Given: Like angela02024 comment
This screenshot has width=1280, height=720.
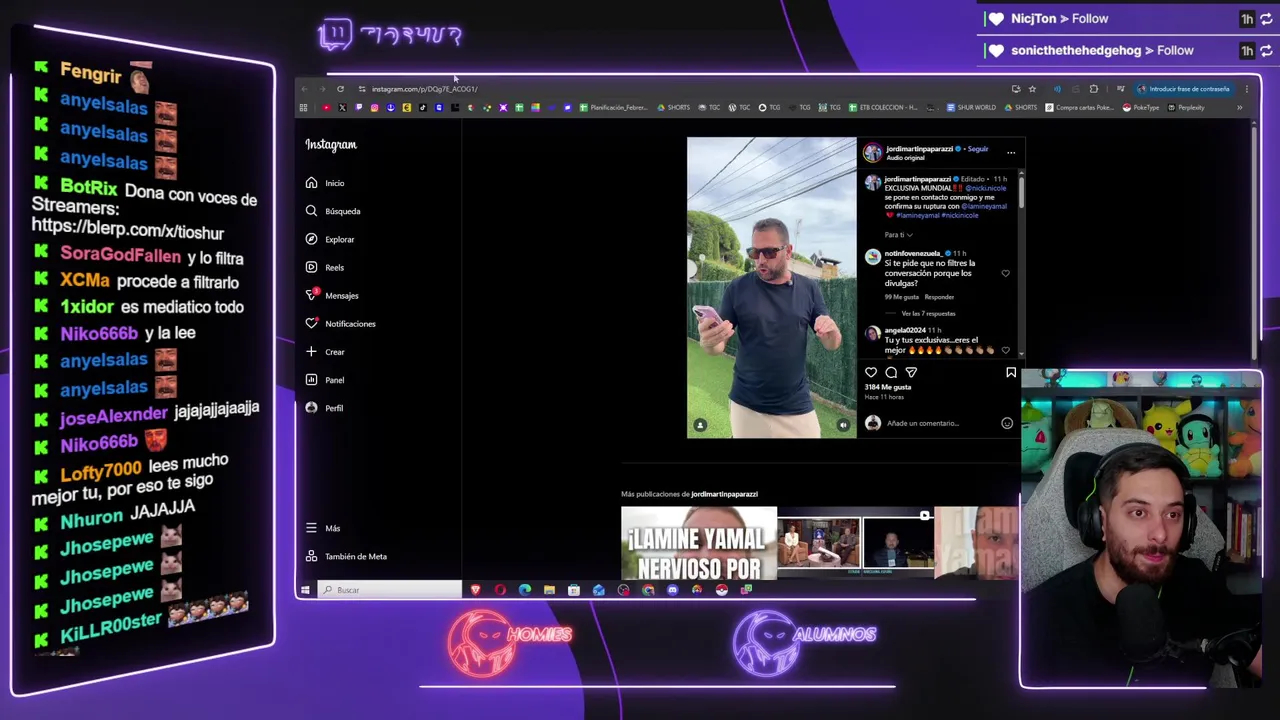Looking at the screenshot, I should (1005, 349).
